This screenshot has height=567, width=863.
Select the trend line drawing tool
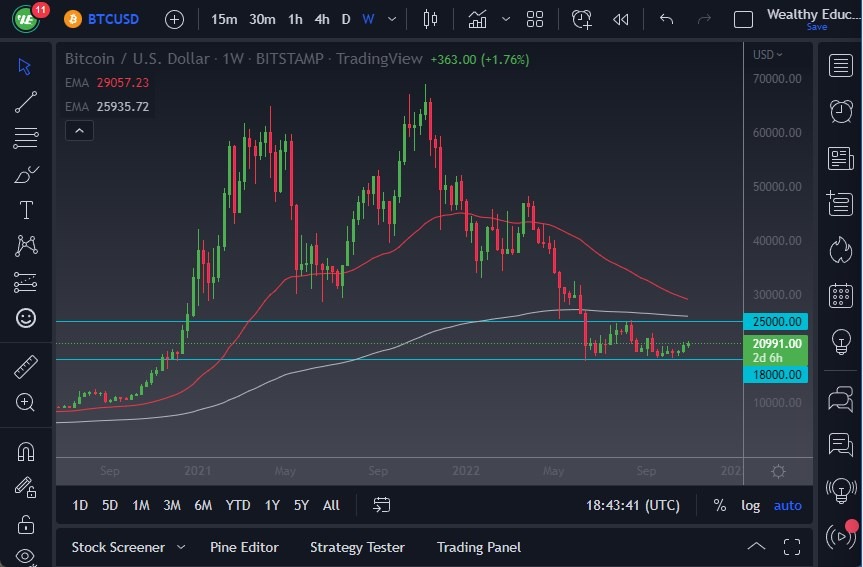pyautogui.click(x=26, y=101)
